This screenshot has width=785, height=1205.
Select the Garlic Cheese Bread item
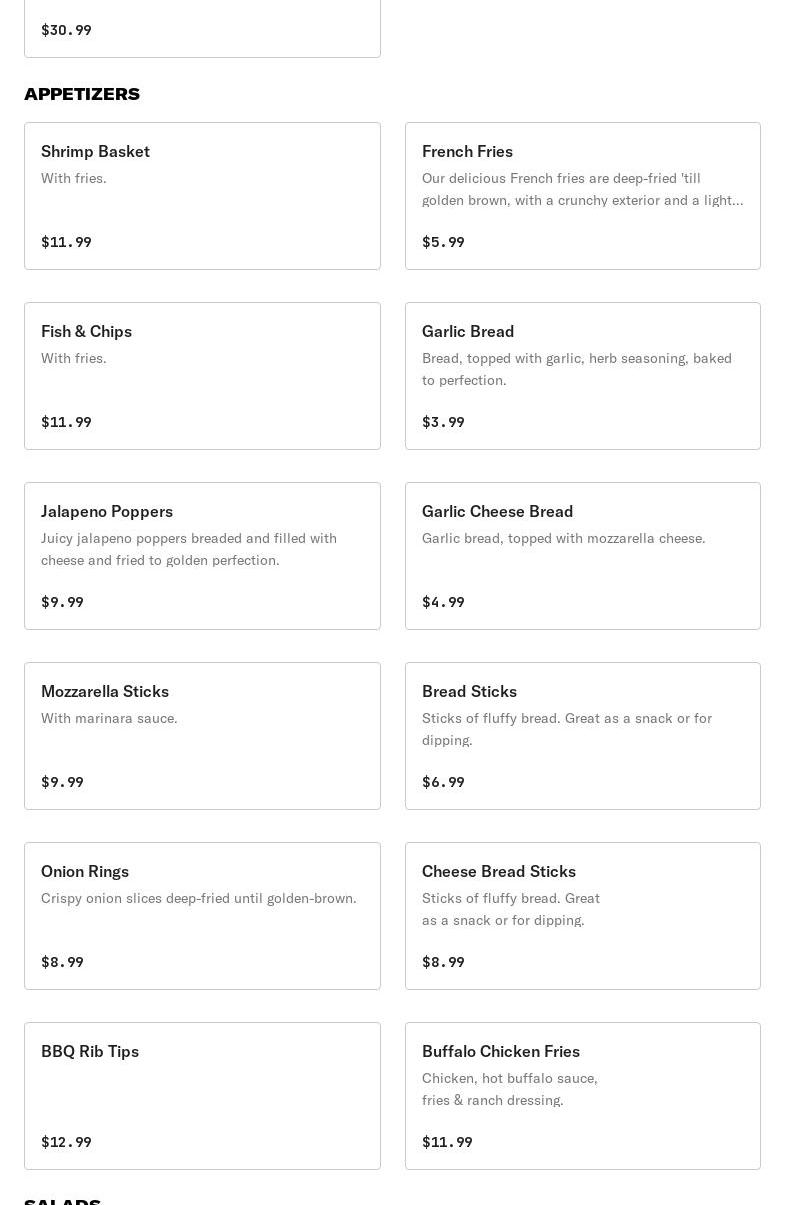[582, 556]
